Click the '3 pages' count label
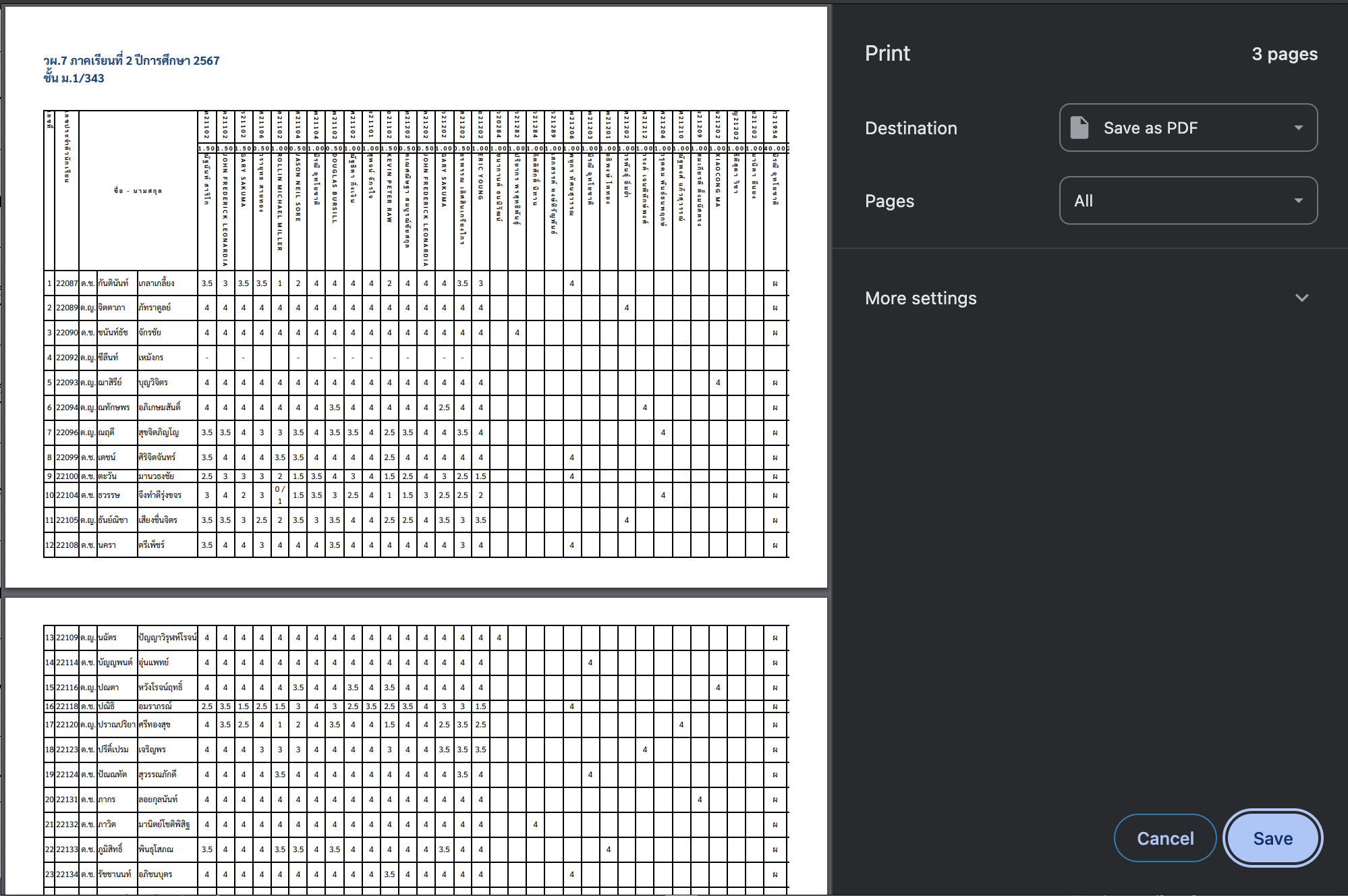The width and height of the screenshot is (1348, 896). [x=1284, y=54]
